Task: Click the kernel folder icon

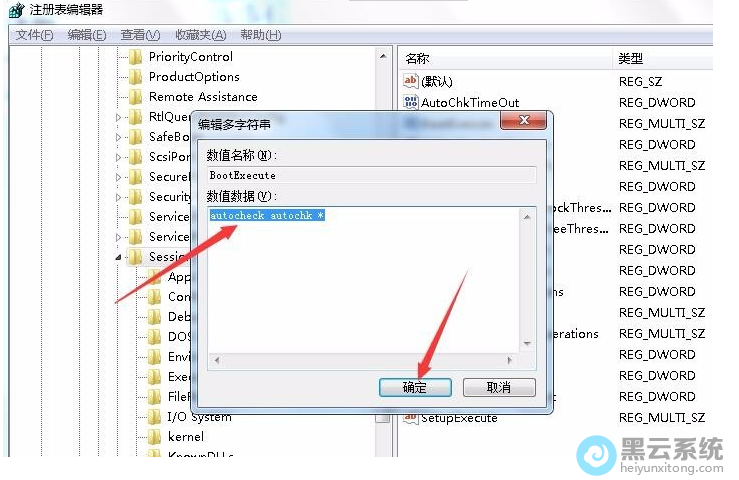Action: pos(155,437)
